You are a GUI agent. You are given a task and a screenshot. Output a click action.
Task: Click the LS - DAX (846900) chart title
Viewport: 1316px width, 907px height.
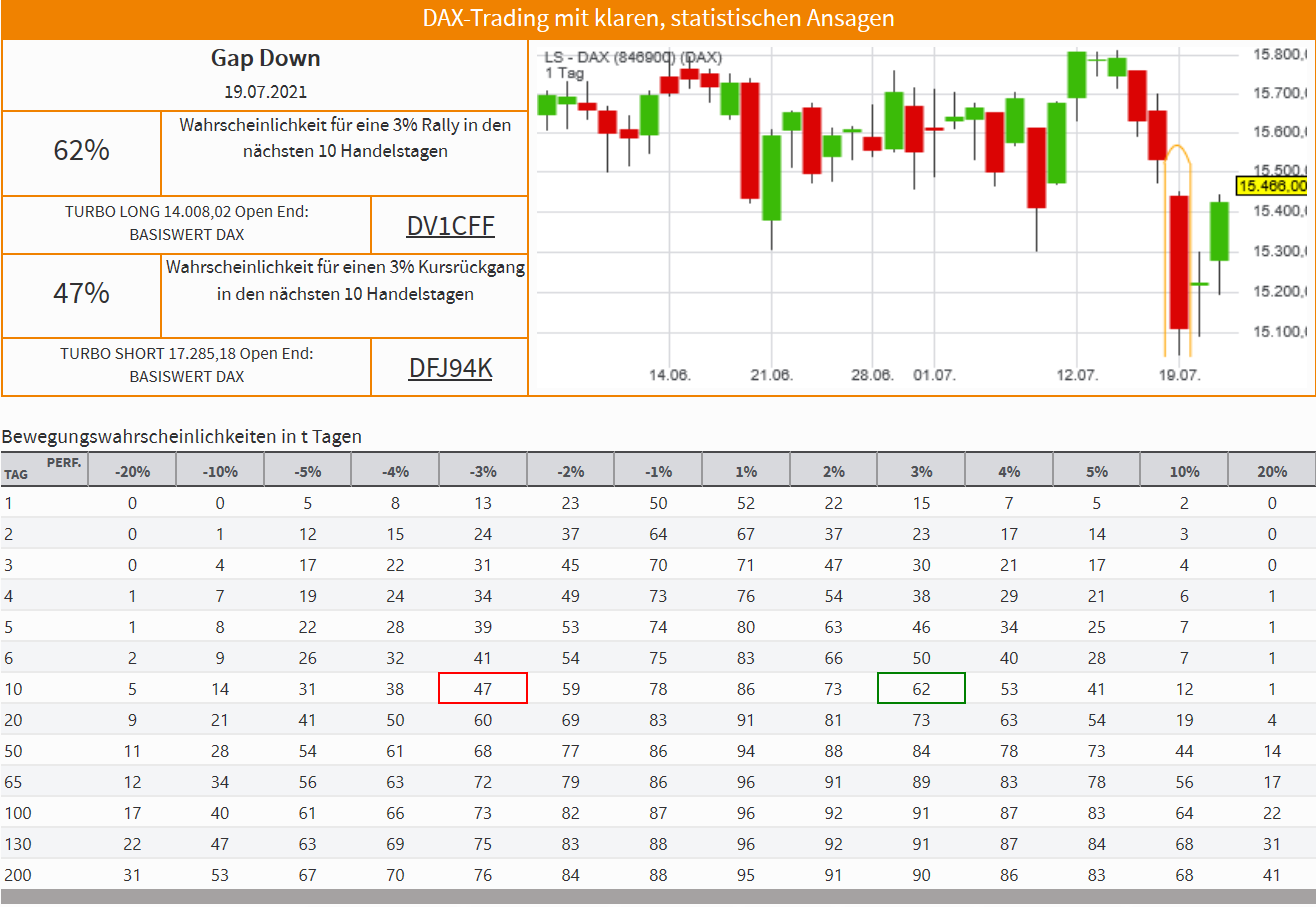633,57
